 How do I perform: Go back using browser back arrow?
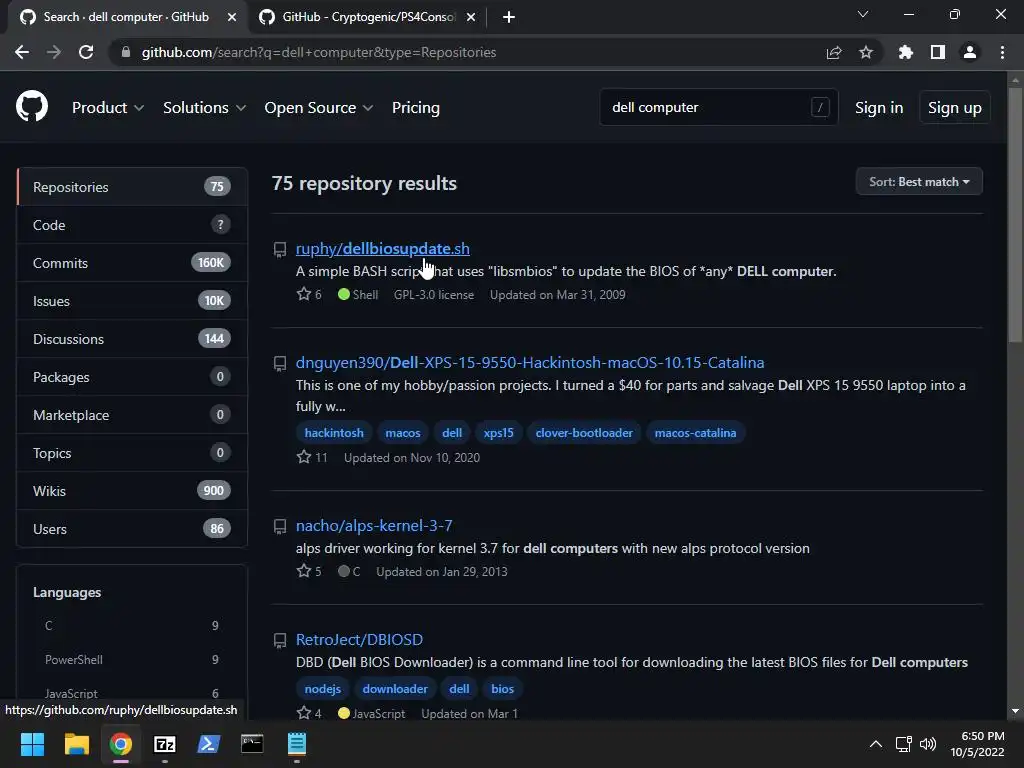(22, 52)
